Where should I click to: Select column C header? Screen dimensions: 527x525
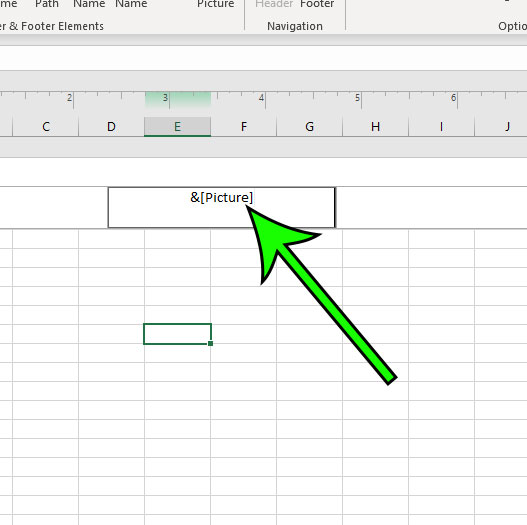point(46,127)
